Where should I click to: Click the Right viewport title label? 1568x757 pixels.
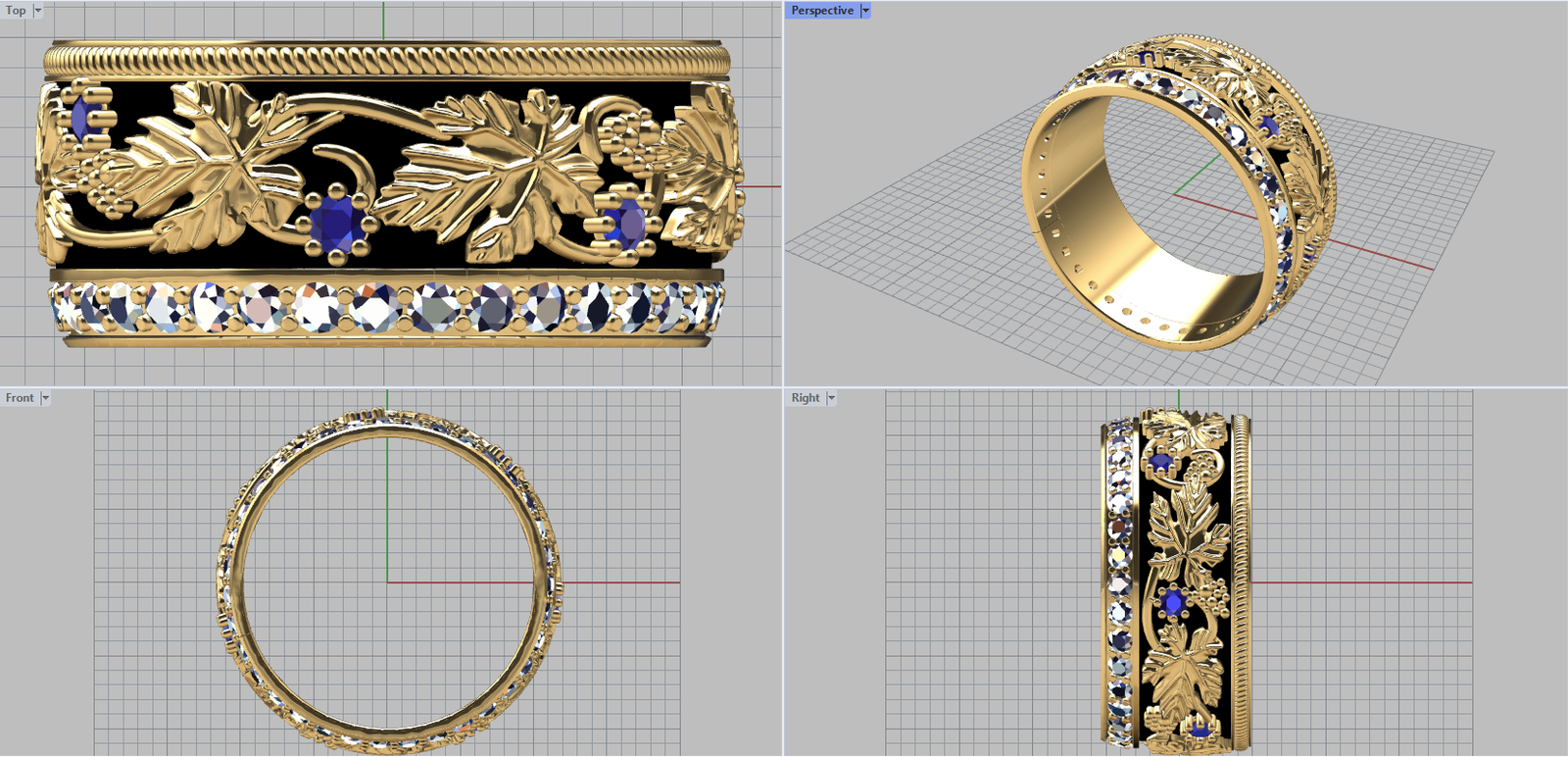click(x=806, y=398)
